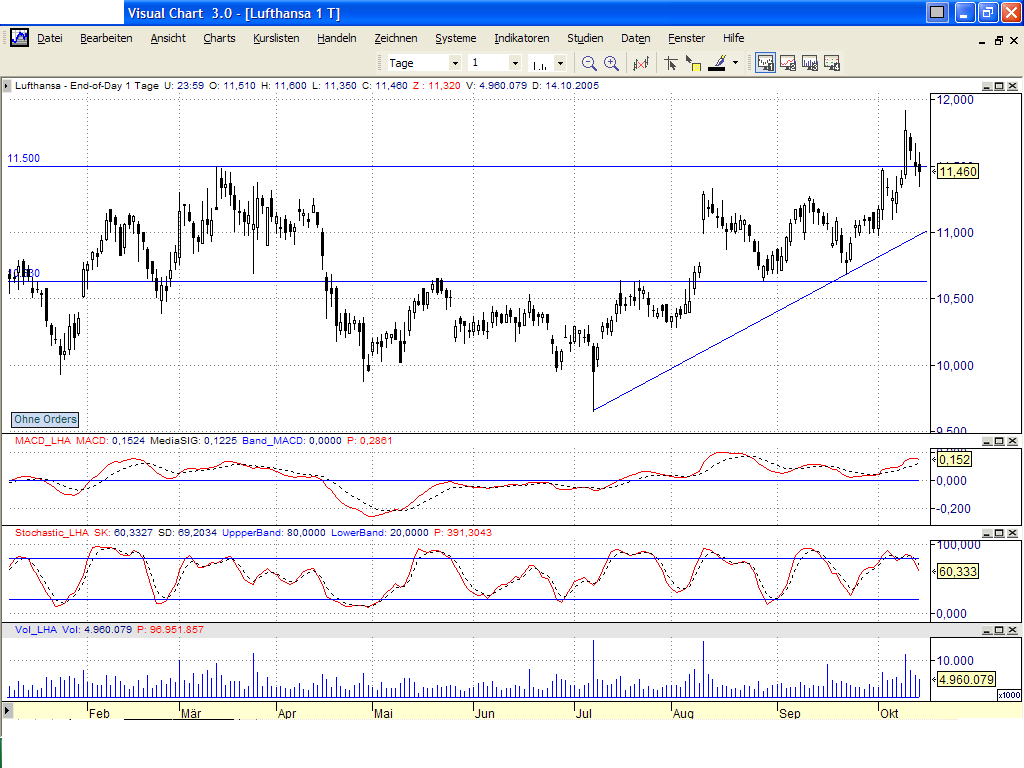Click the Ohne Orders button
Screen dimensions: 1024x768
pos(44,419)
